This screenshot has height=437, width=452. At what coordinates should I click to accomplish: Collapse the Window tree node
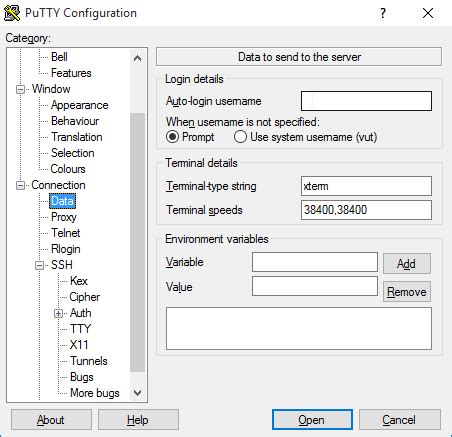click(x=20, y=89)
